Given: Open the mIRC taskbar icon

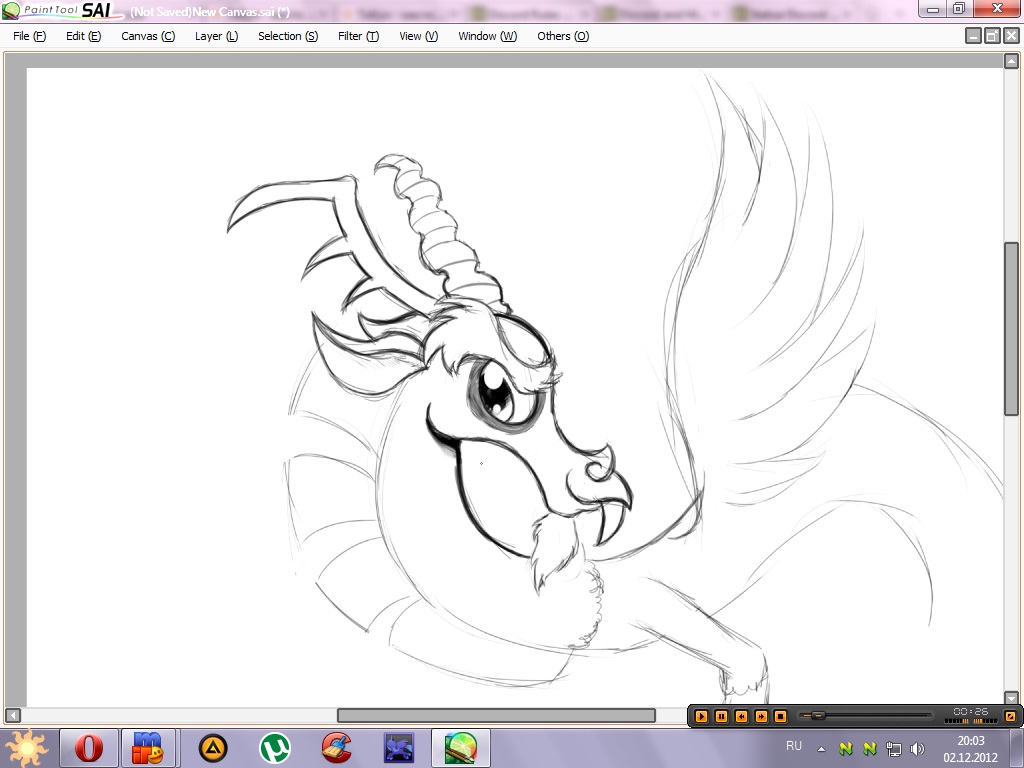Looking at the screenshot, I should click(148, 748).
